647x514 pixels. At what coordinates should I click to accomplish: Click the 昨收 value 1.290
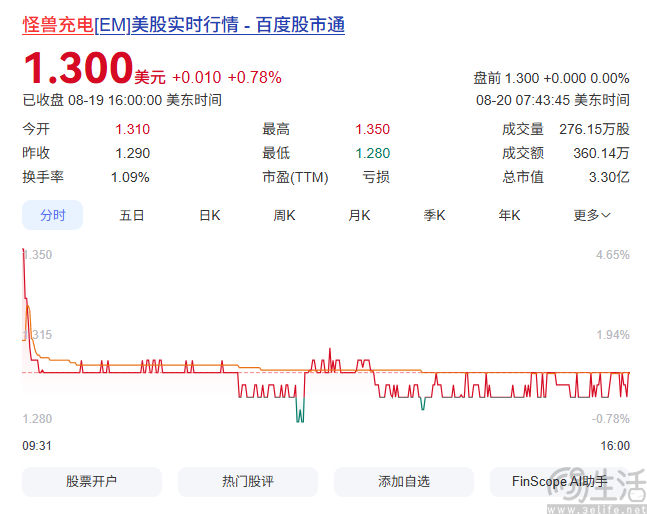pos(132,153)
